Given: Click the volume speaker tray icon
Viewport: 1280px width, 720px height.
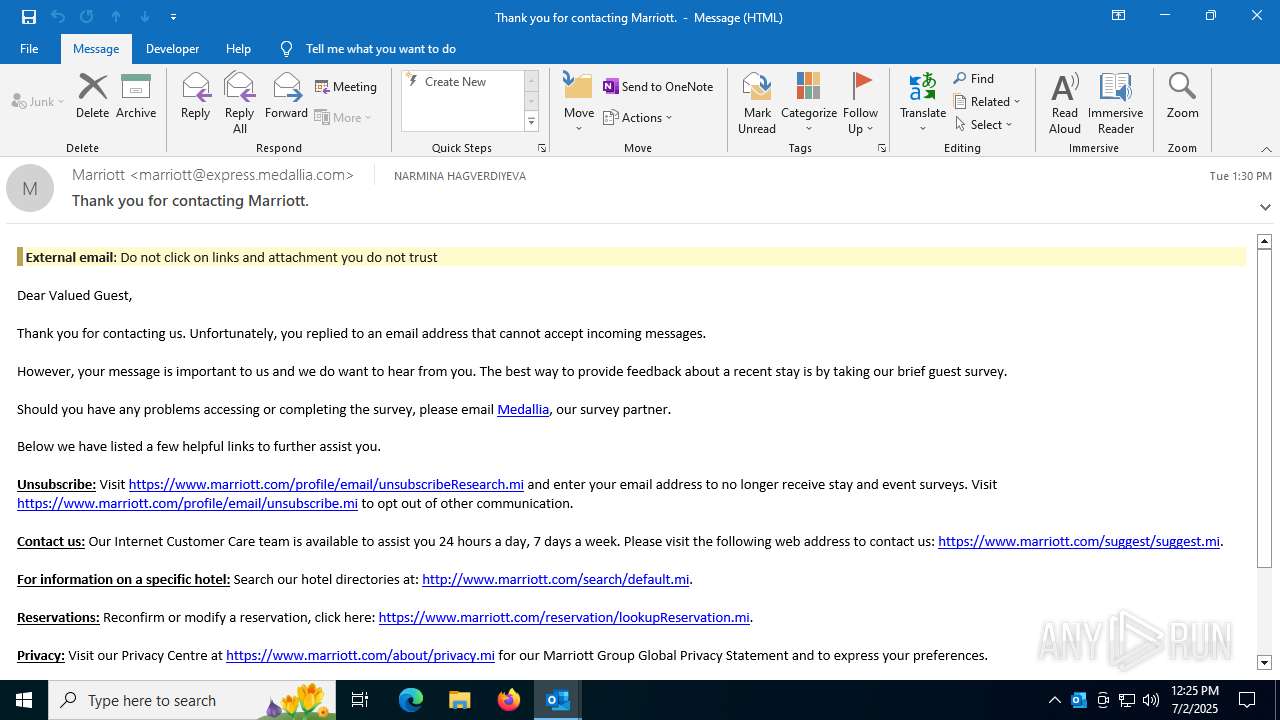Looking at the screenshot, I should coord(1151,700).
